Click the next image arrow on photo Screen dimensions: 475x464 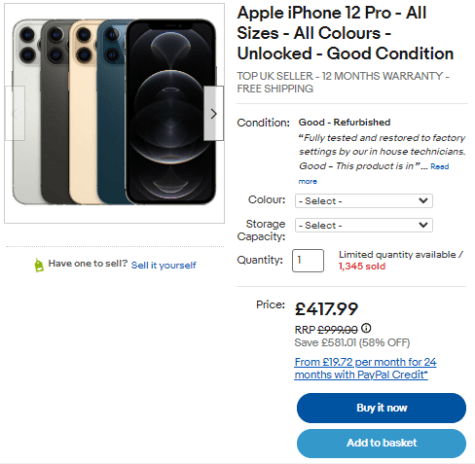click(214, 113)
